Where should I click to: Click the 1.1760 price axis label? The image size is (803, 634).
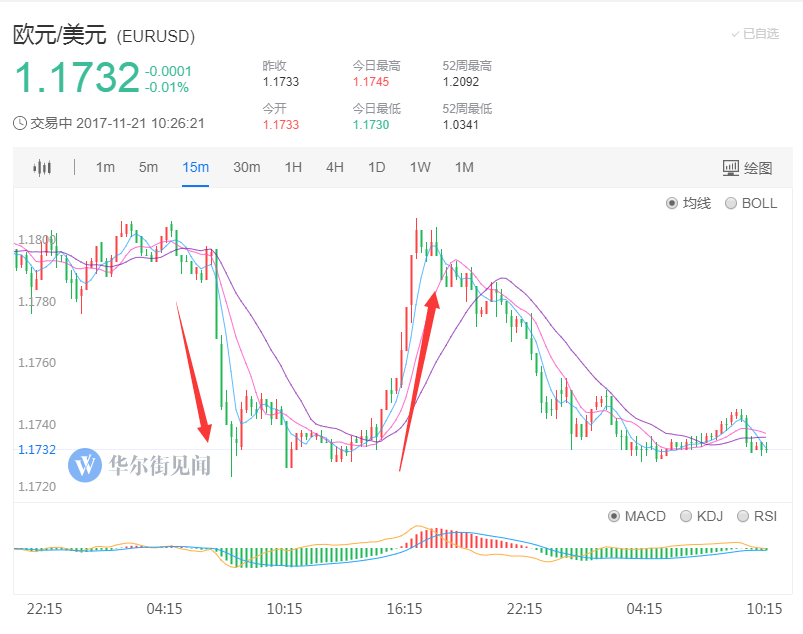tap(37, 363)
